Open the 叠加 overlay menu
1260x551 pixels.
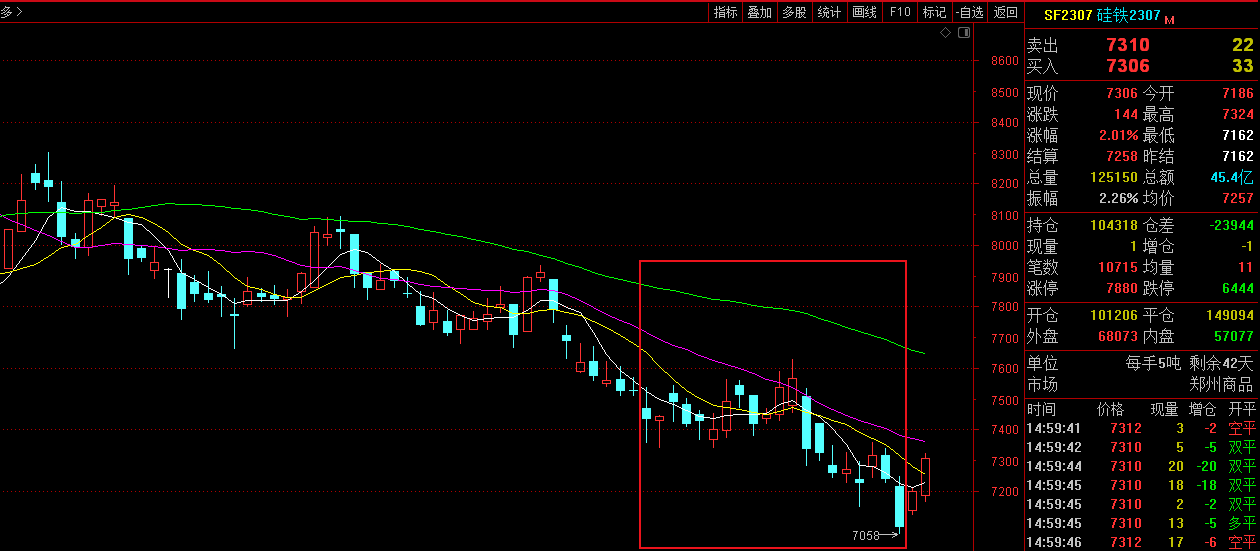pos(759,12)
